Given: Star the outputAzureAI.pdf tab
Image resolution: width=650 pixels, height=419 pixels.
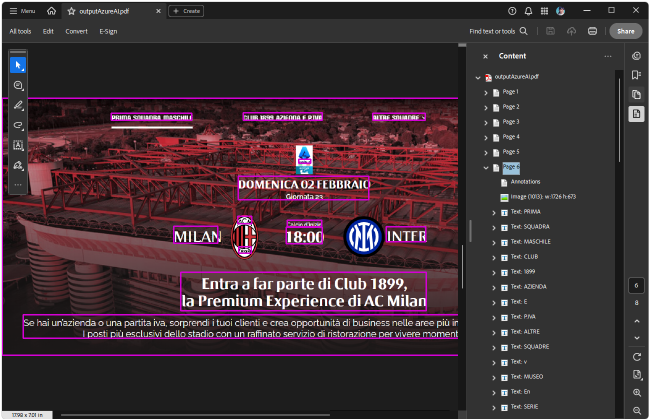Looking at the screenshot, I should pos(71,11).
